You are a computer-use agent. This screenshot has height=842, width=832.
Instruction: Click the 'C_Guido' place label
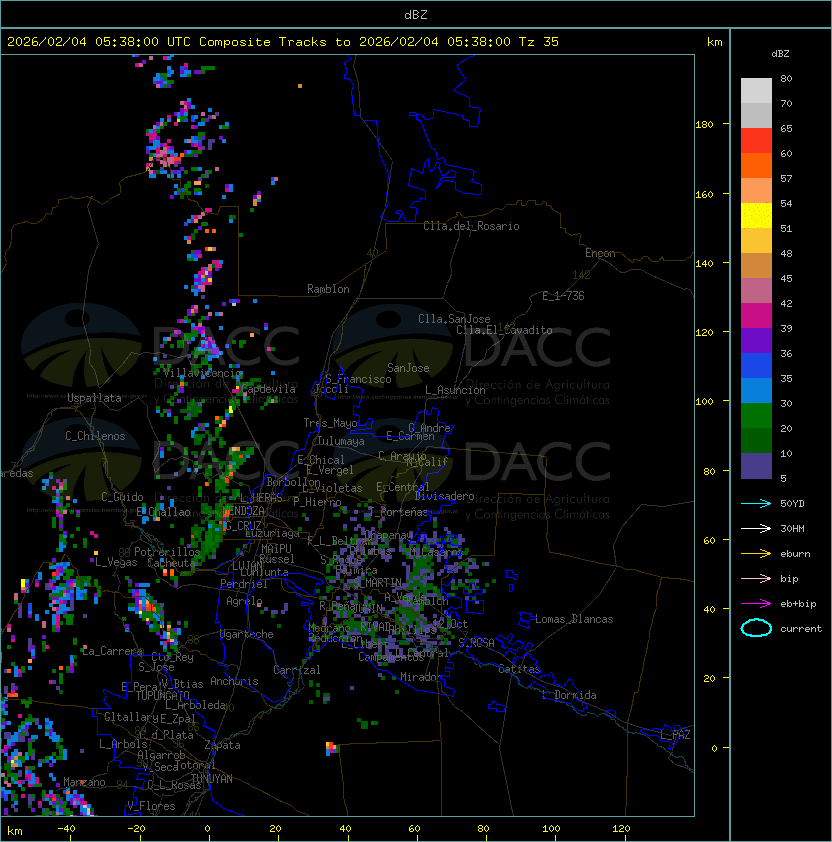click(122, 497)
